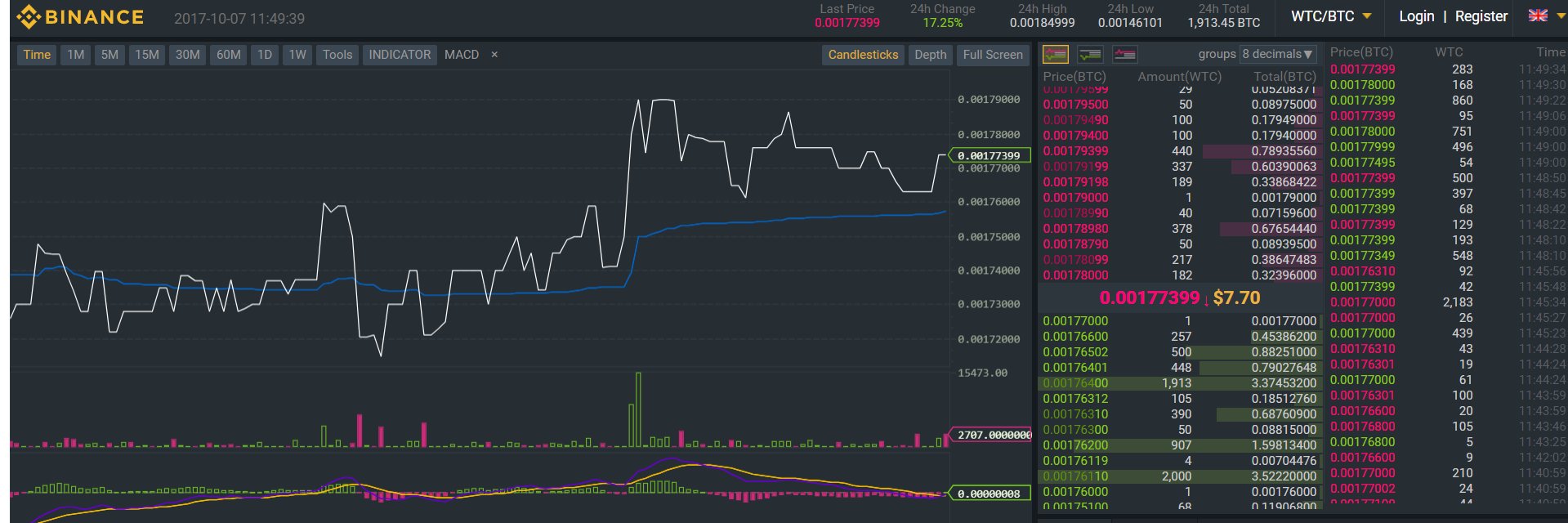The height and width of the screenshot is (523, 1568).
Task: Open the chart Tools menu
Action: click(x=337, y=55)
